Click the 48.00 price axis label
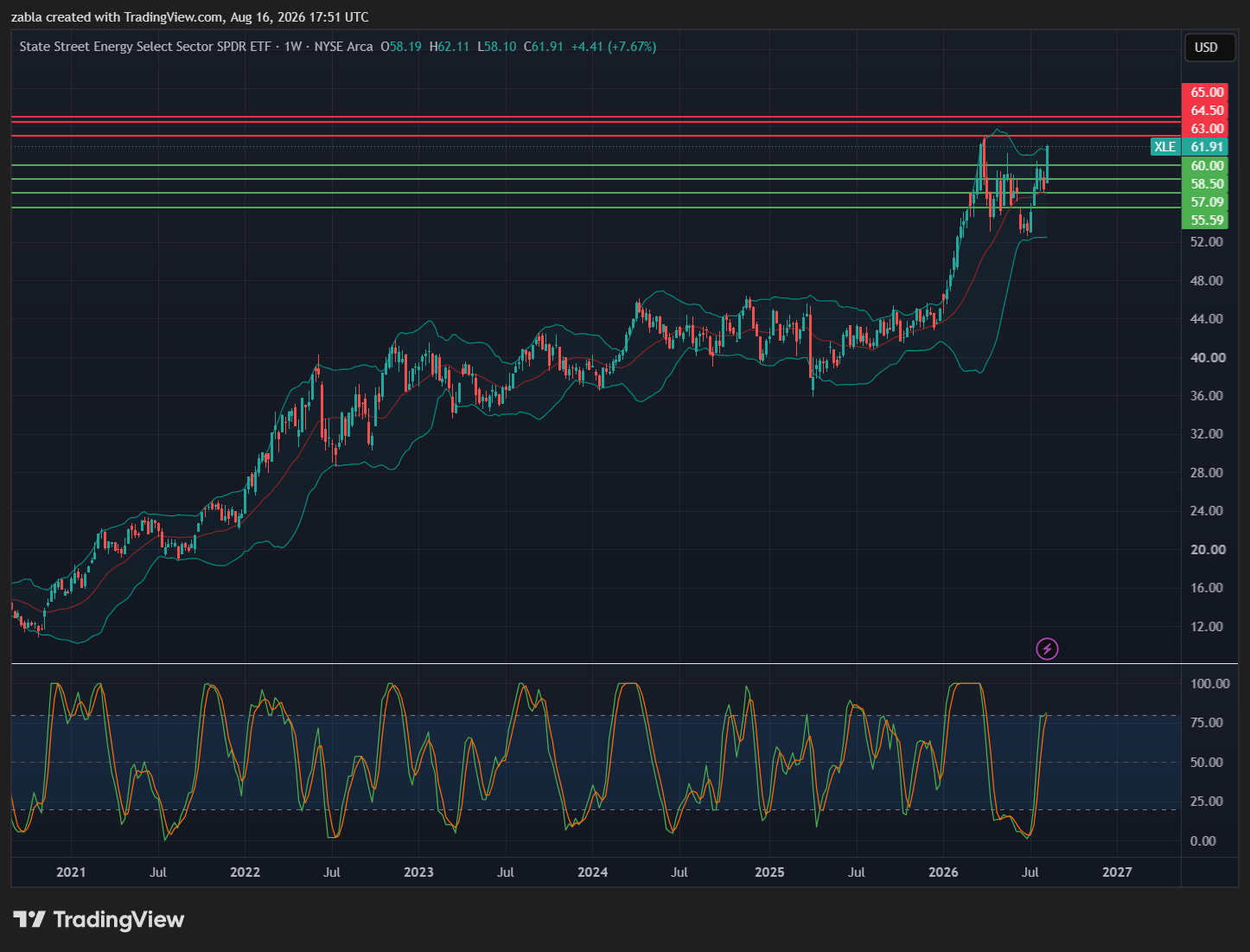The height and width of the screenshot is (952, 1250). tap(1207, 281)
